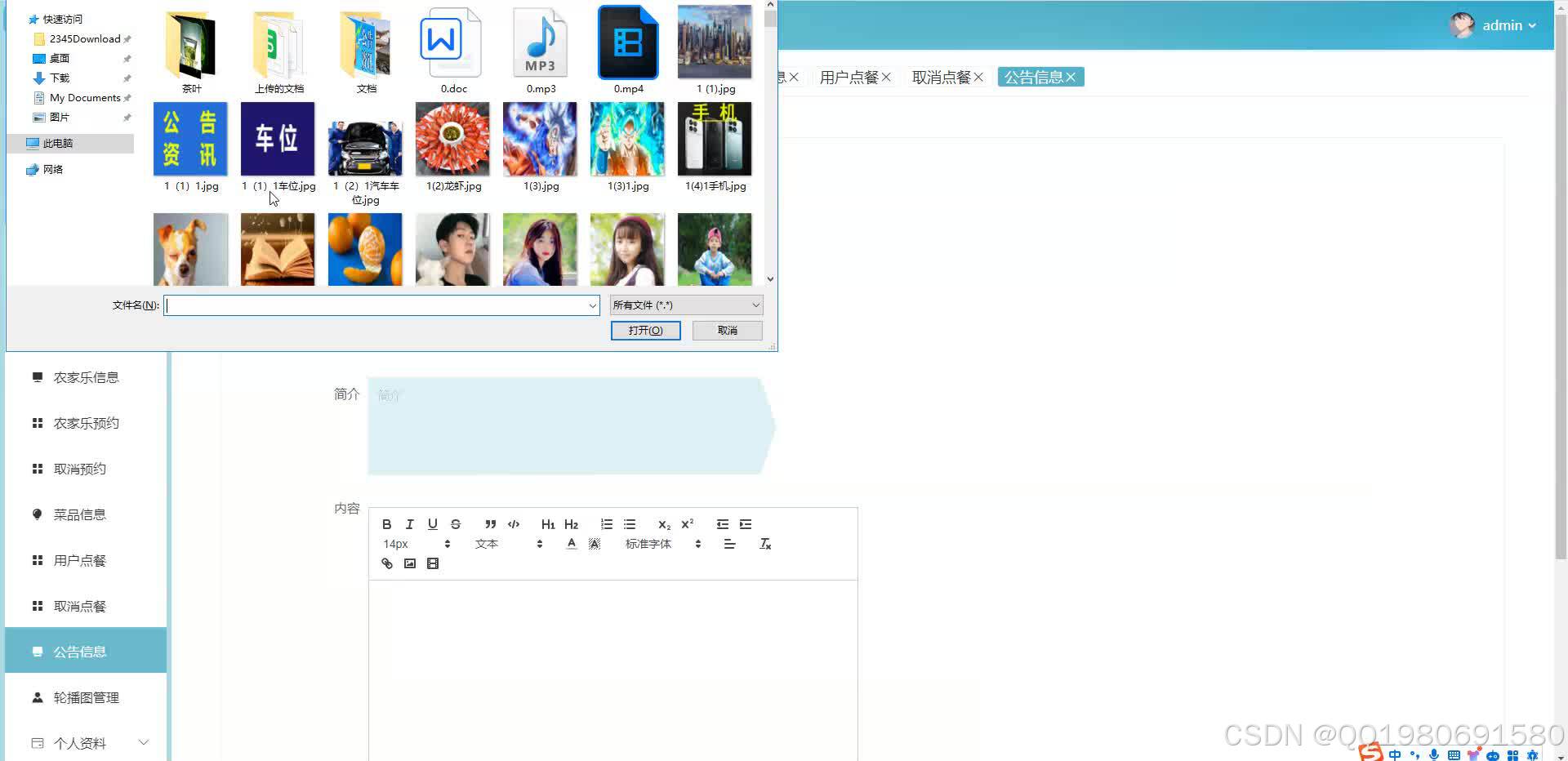The width and height of the screenshot is (1568, 761).
Task: Toggle bold formatting in the editor
Action: [x=386, y=524]
